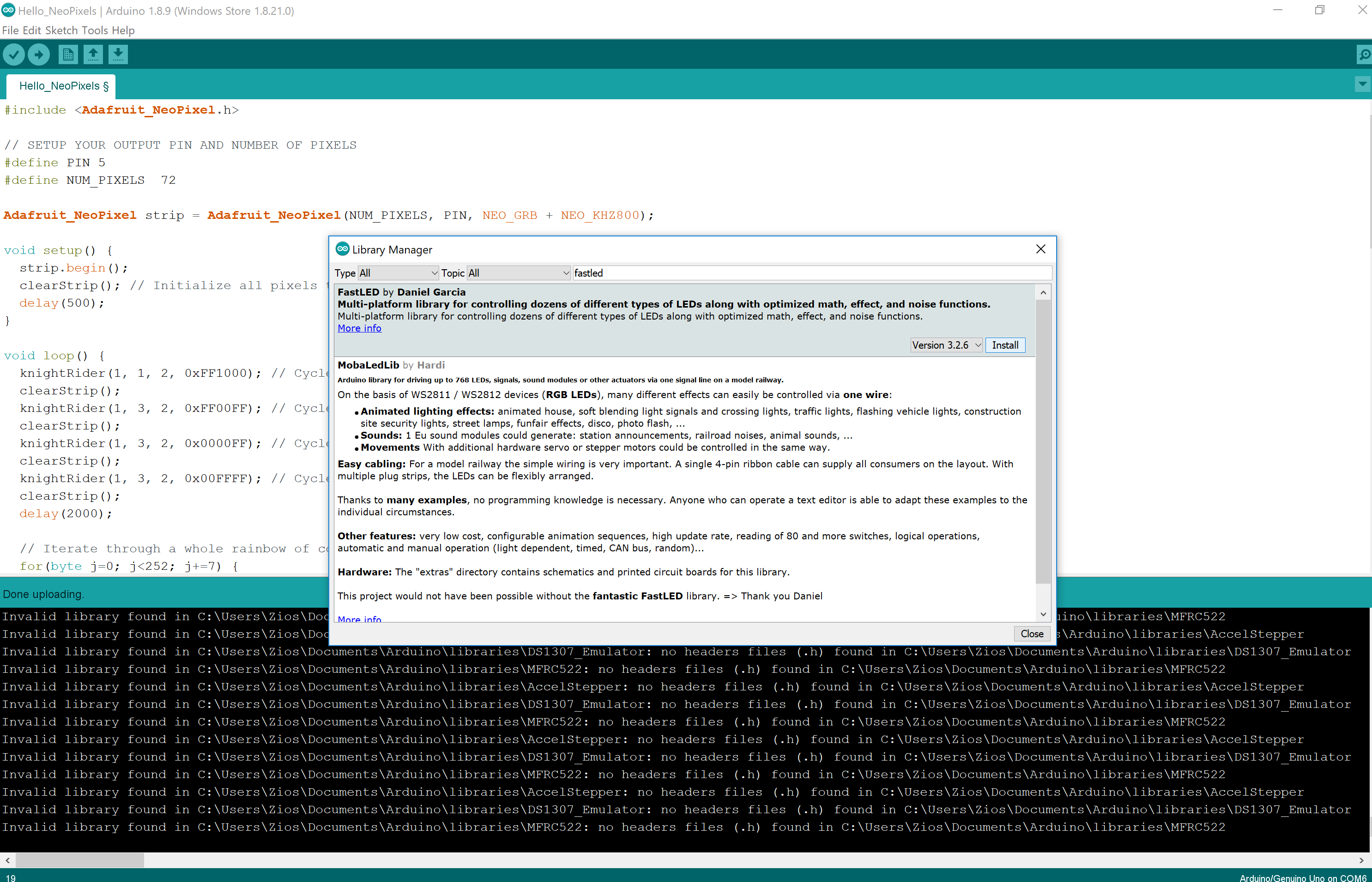Image resolution: width=1372 pixels, height=882 pixels.
Task: Open the Help menu
Action: point(123,30)
